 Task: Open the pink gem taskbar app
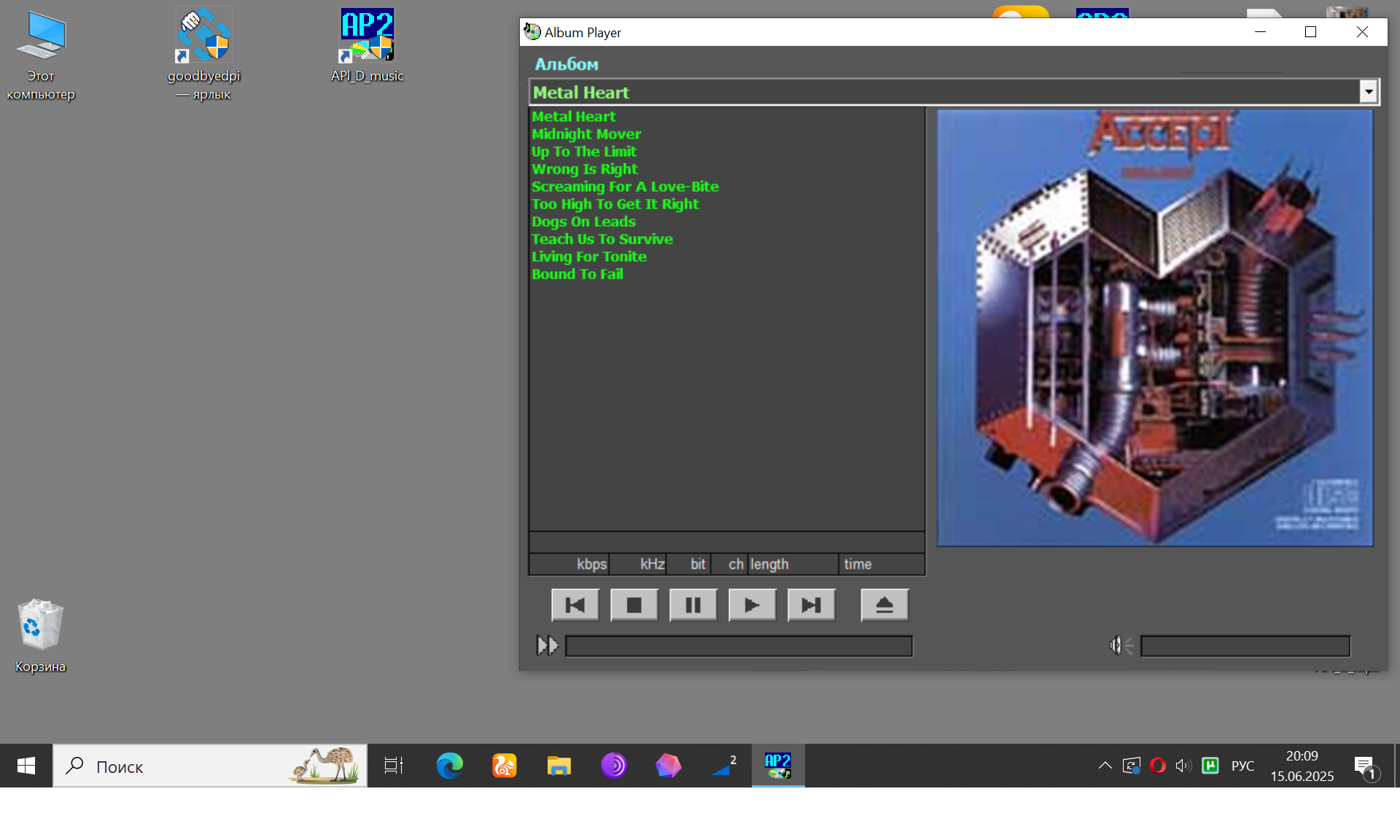[x=669, y=766]
